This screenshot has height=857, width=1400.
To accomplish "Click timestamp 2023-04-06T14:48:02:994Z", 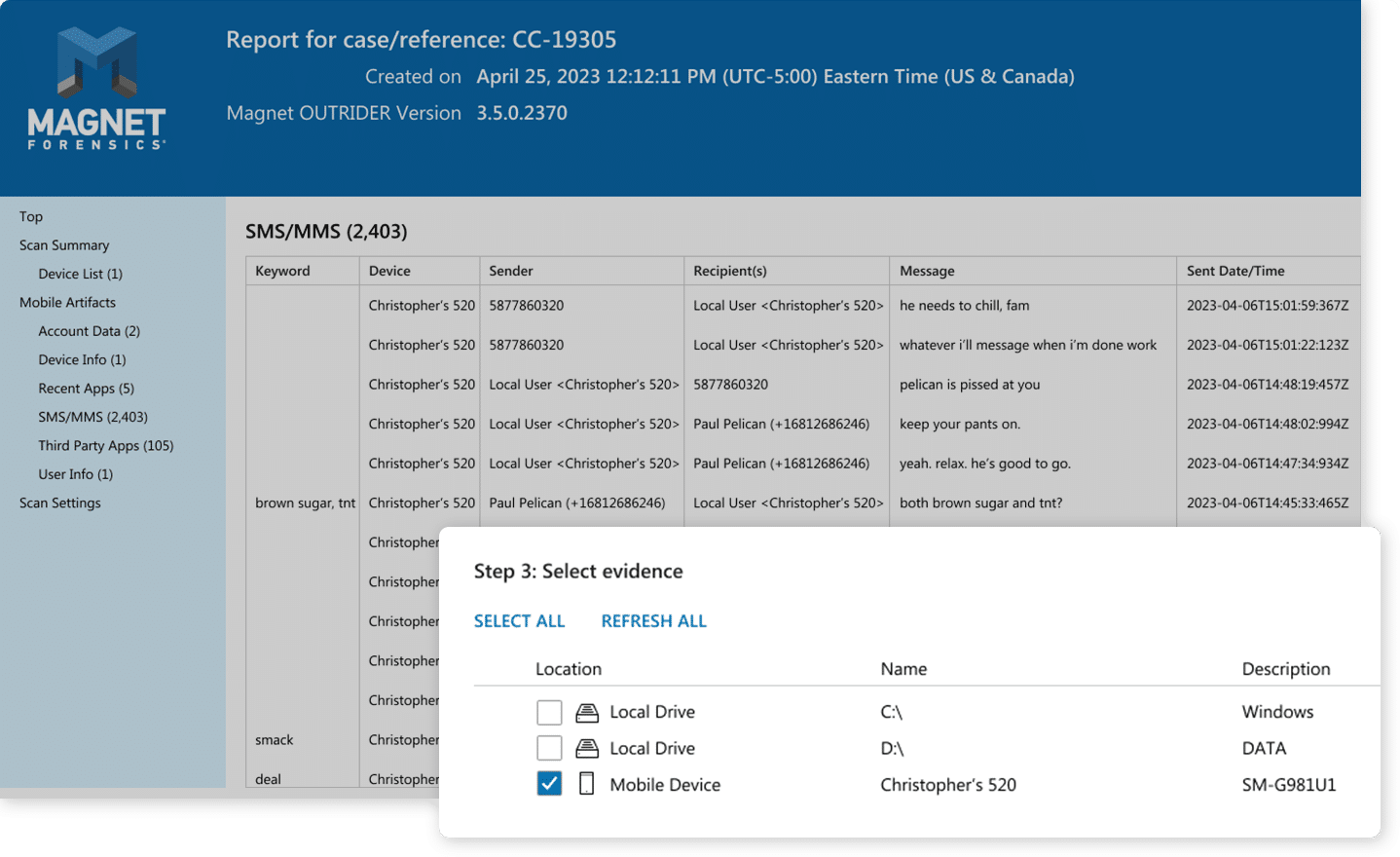I will click(x=1268, y=425).
